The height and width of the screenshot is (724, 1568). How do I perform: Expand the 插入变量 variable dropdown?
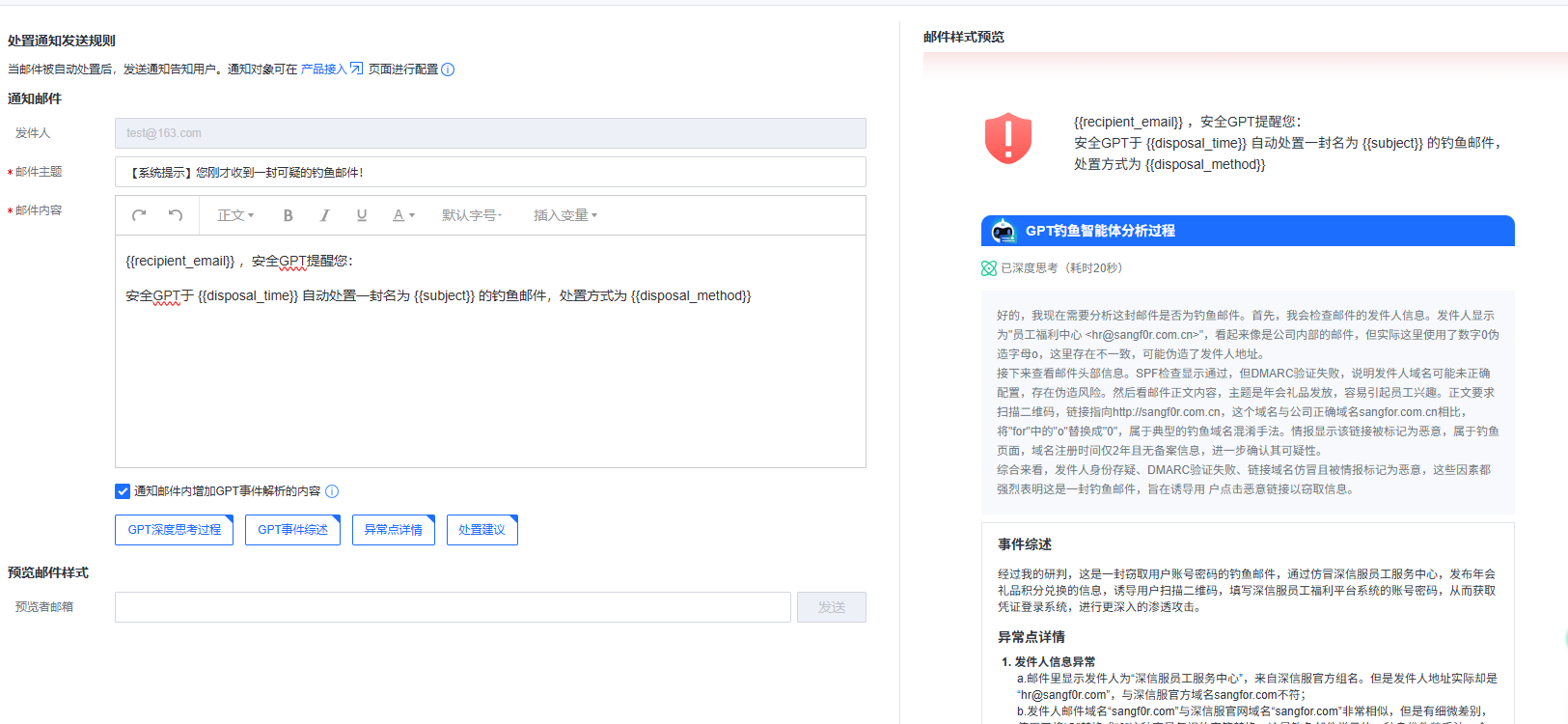565,215
